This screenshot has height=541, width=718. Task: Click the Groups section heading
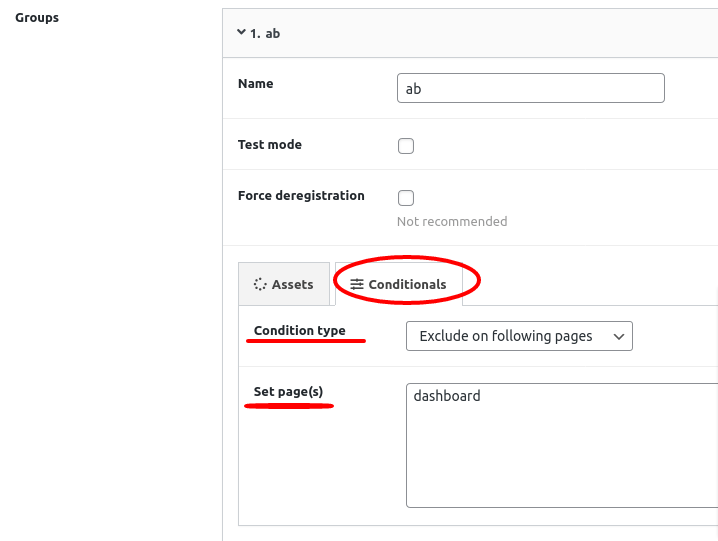(x=37, y=18)
